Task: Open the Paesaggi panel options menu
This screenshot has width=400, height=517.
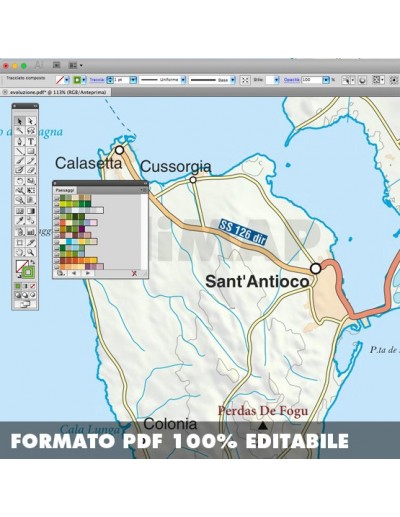Action: coord(143,190)
